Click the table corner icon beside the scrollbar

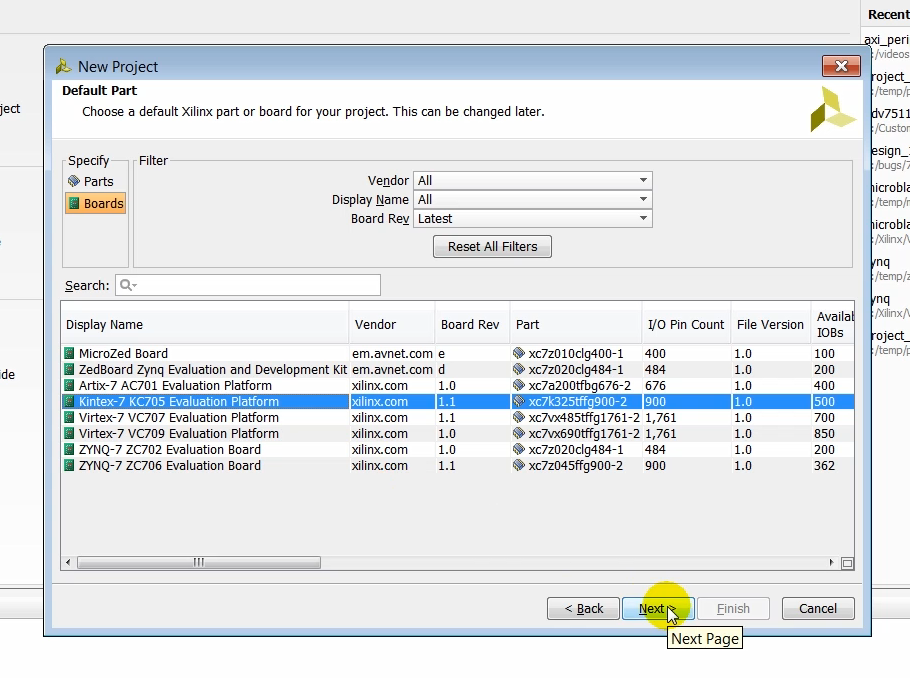pos(847,563)
